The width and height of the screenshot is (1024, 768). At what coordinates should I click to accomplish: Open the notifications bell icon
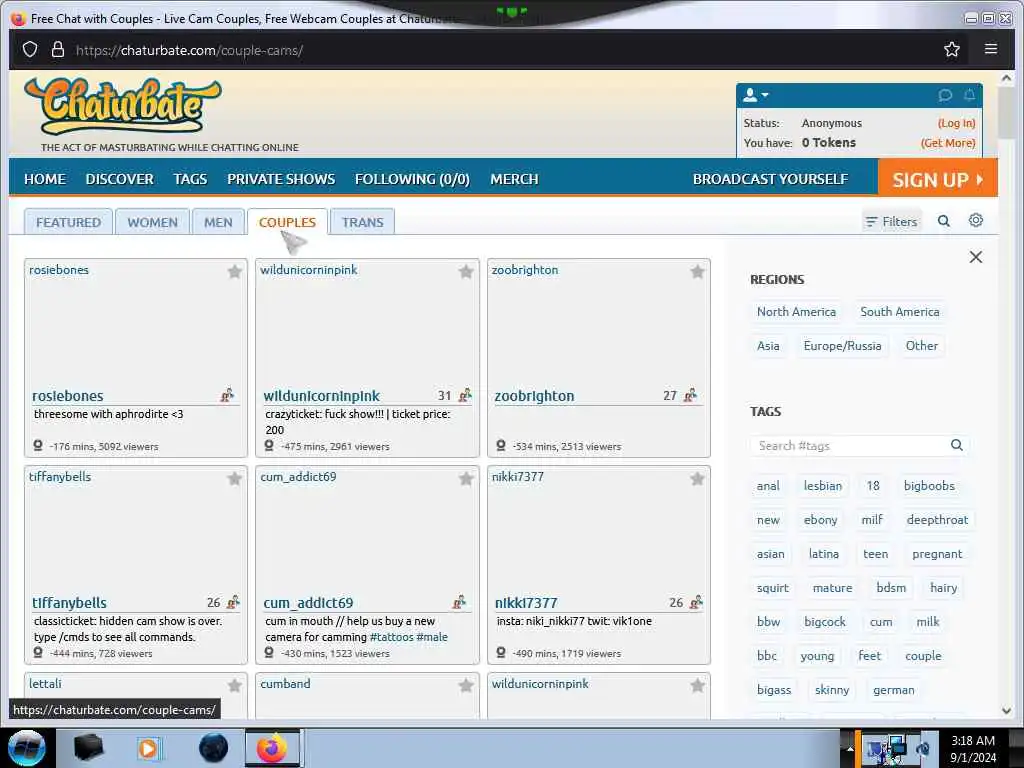(969, 95)
